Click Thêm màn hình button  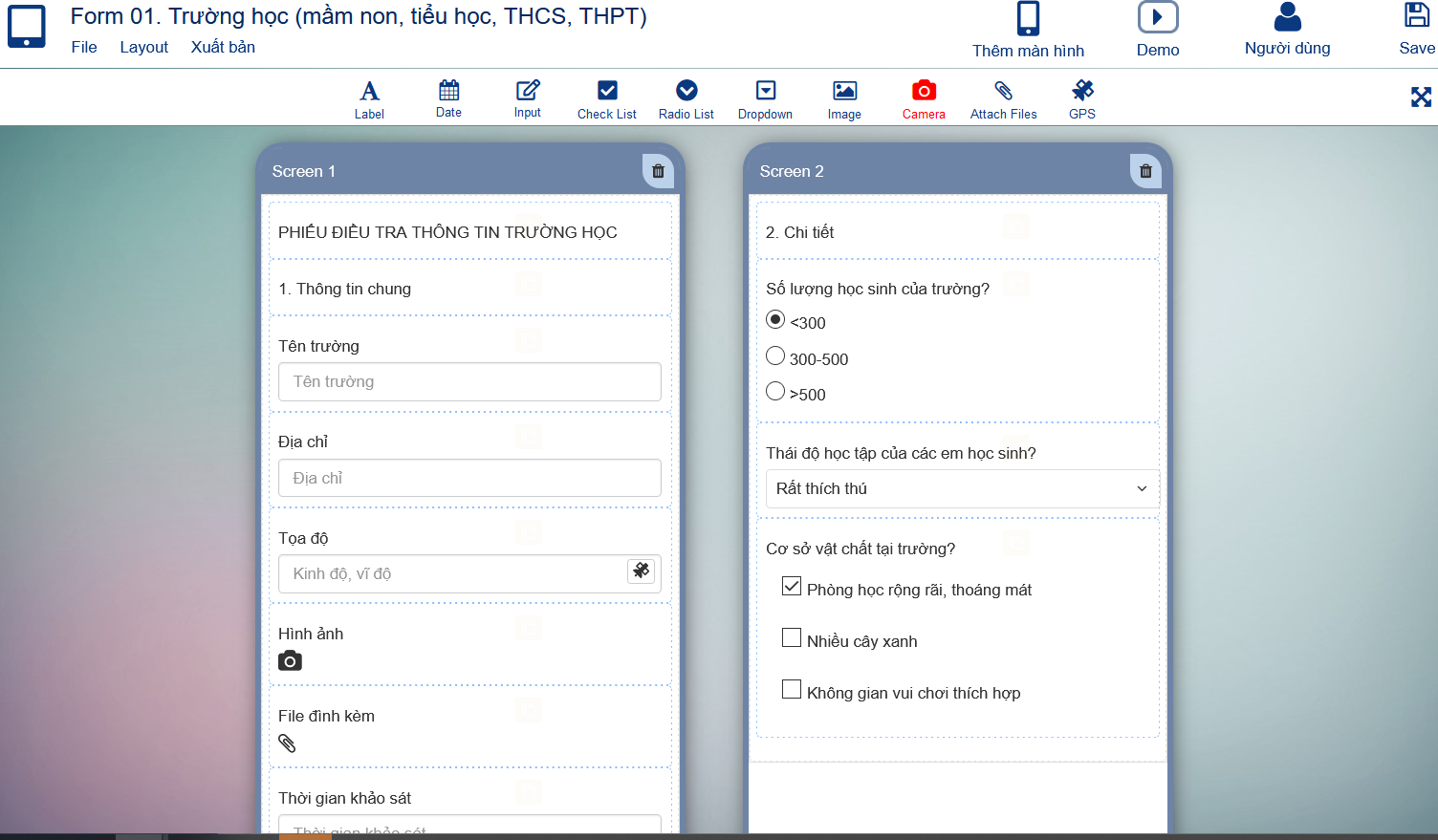[x=1028, y=31]
